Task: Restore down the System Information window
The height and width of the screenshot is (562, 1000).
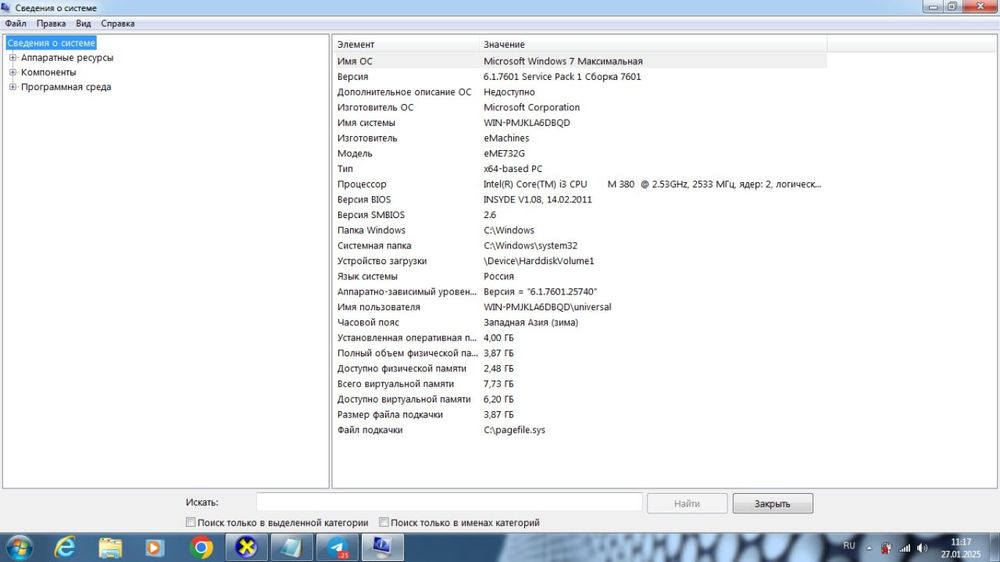Action: point(952,6)
